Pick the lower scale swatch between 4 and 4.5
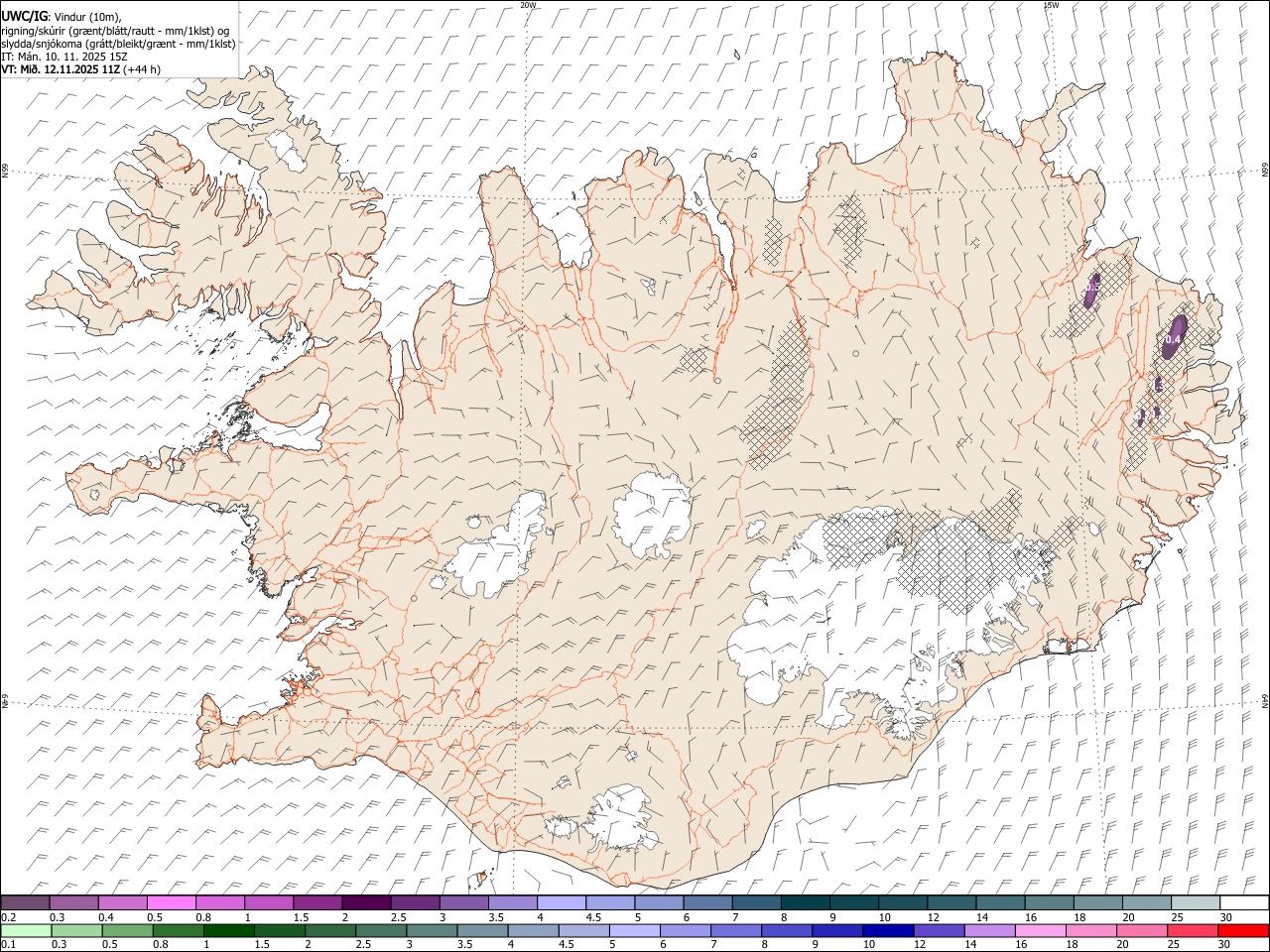The image size is (1270, 952). pyautogui.click(x=533, y=930)
